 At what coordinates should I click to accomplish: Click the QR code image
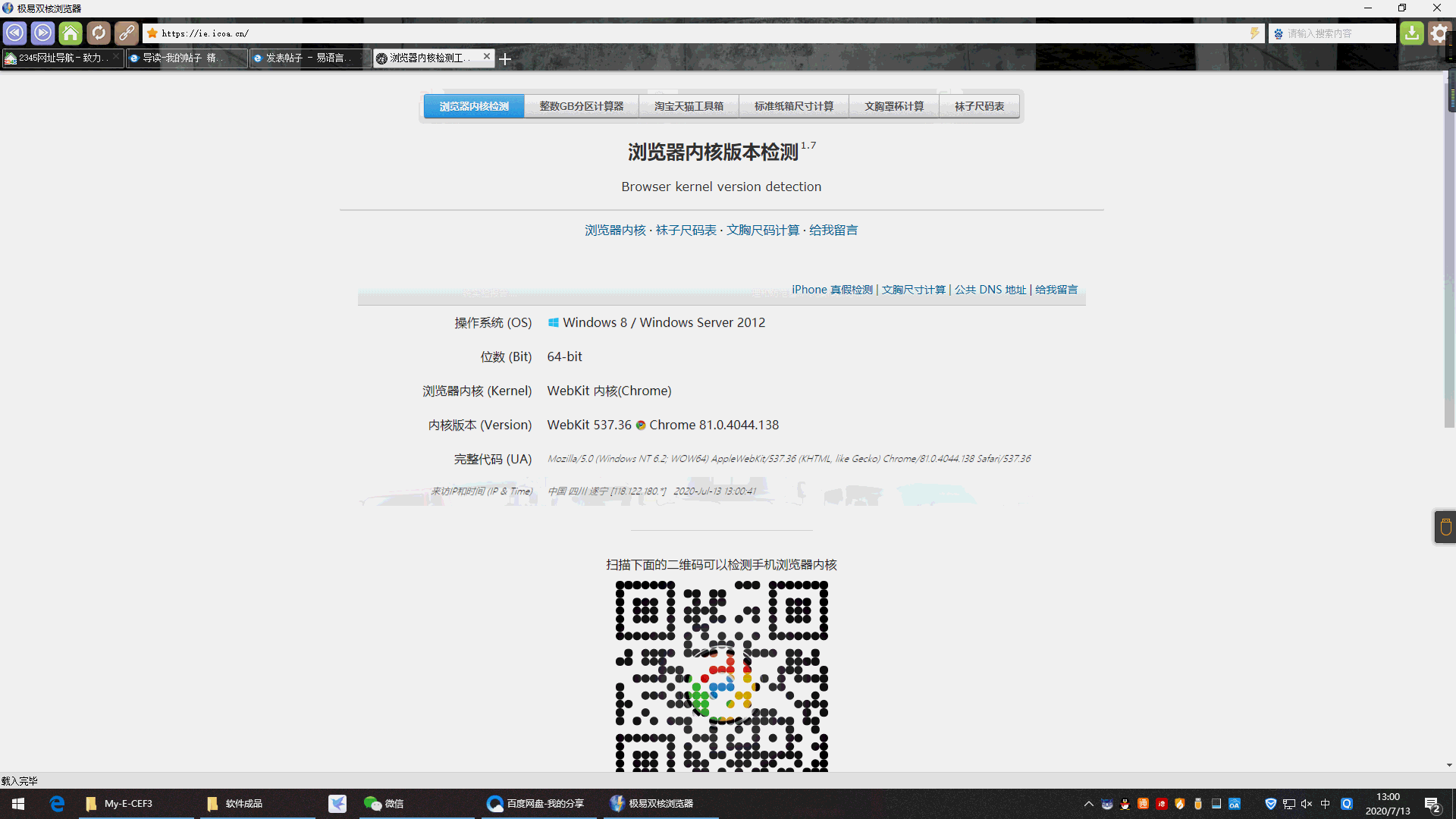coord(721,676)
